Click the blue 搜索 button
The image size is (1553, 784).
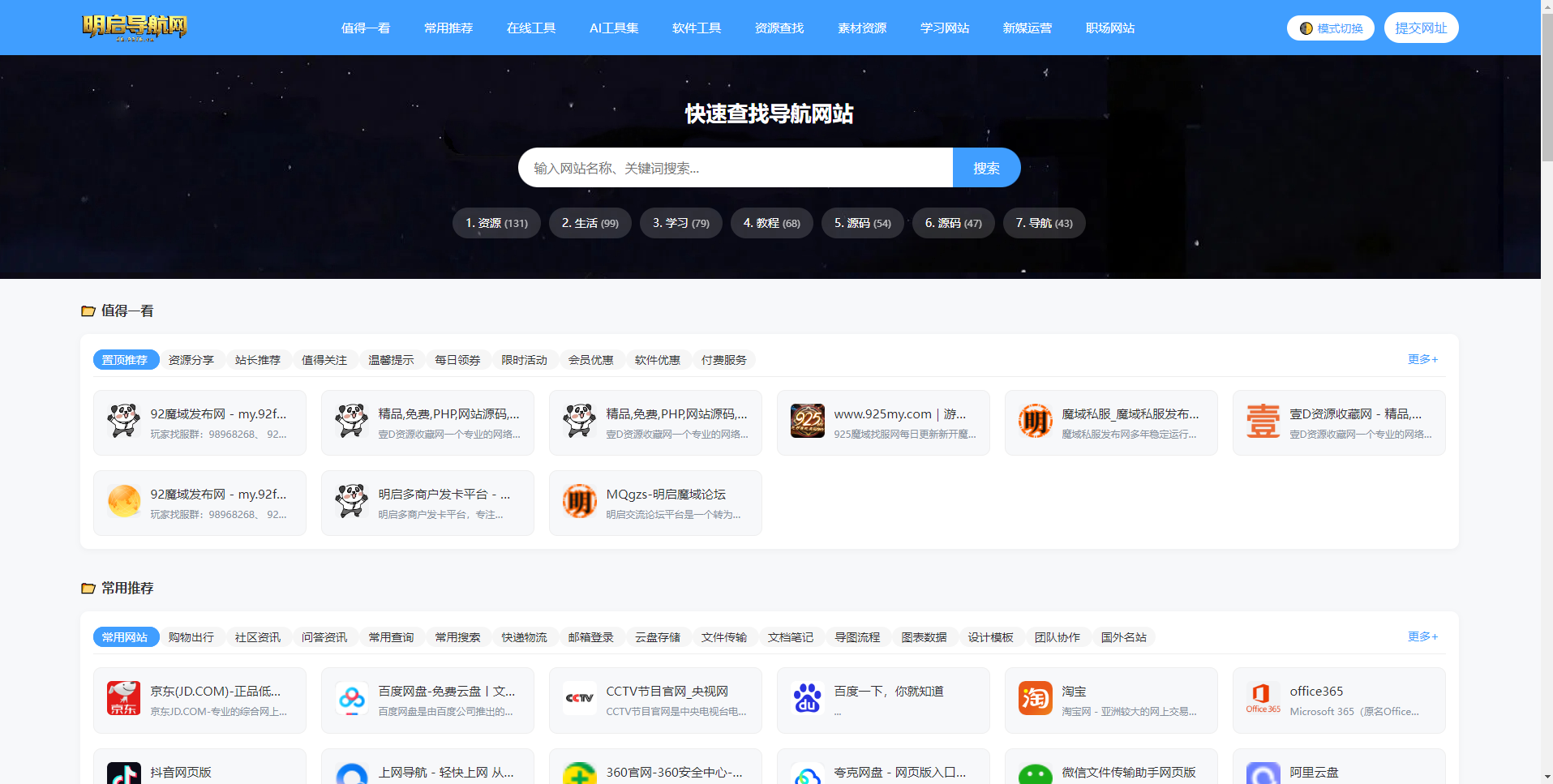click(986, 168)
